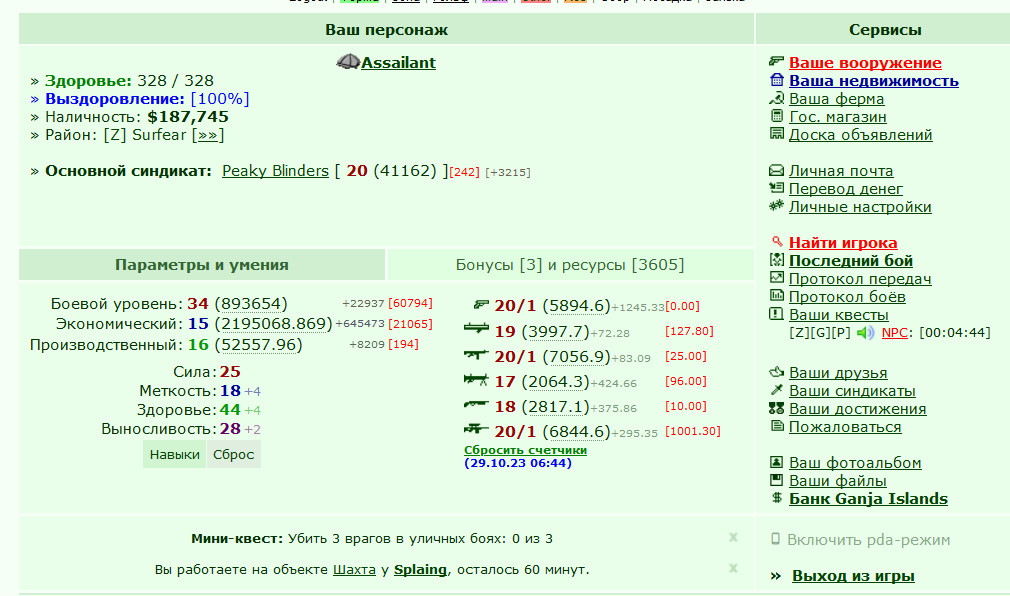Click the gun icon beside Ваше вооружение
Screen dimensions: 1010x596
coord(776,61)
